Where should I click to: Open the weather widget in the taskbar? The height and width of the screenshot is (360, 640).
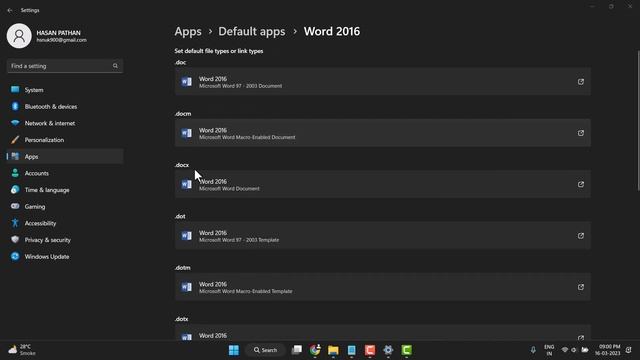click(x=22, y=350)
